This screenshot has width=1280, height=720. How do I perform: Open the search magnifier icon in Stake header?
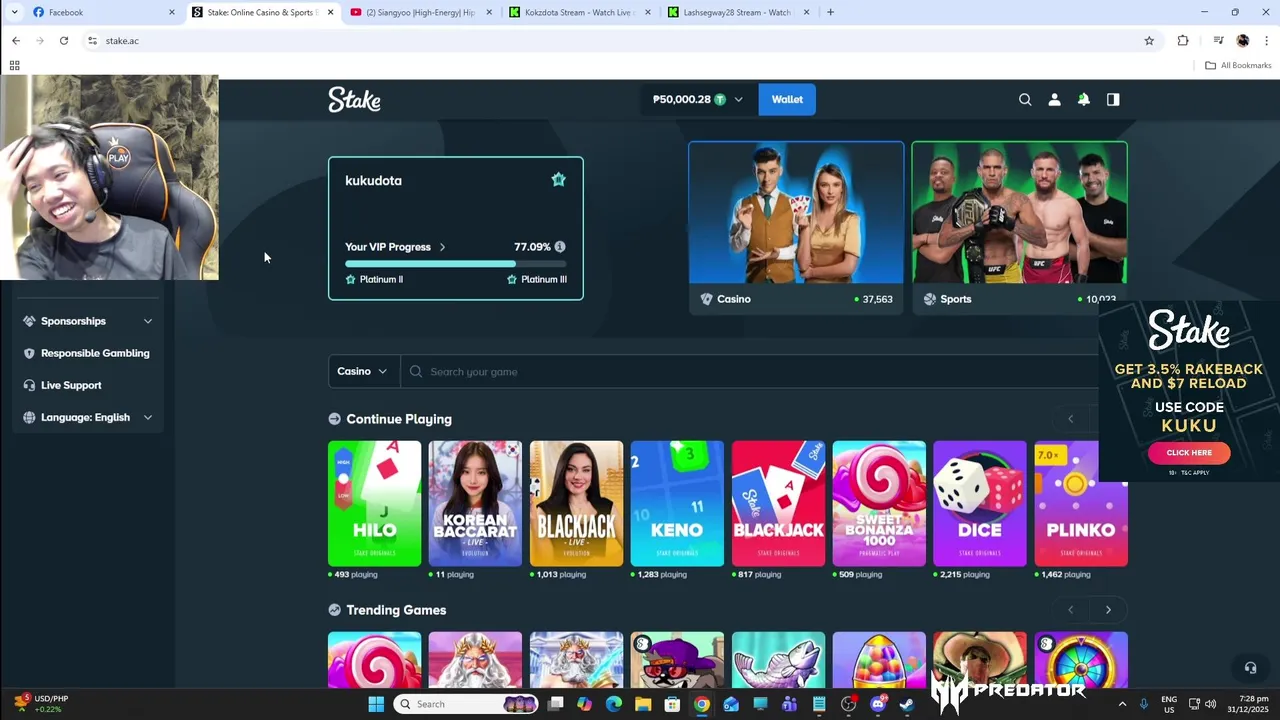tap(1025, 99)
